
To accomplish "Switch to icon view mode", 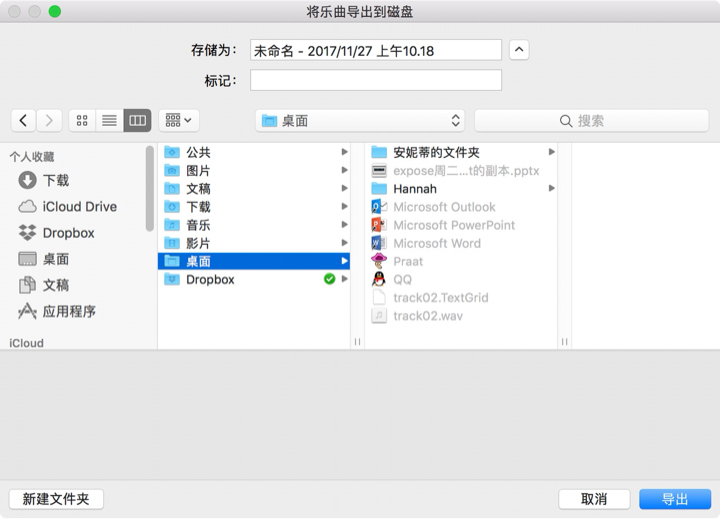I will (x=82, y=121).
